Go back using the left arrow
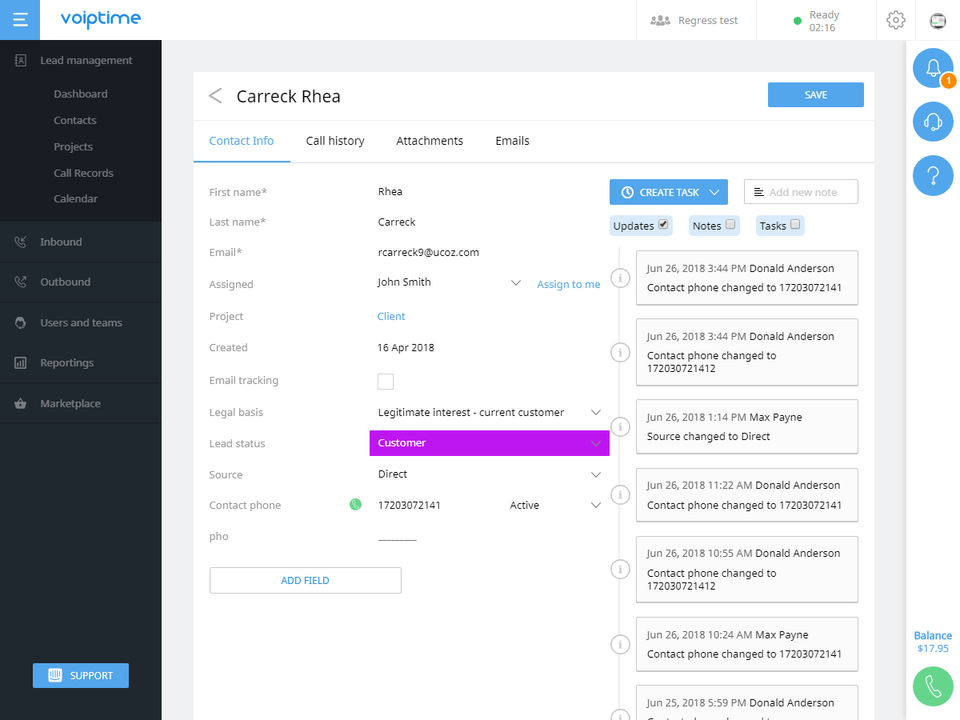960x720 pixels. pyautogui.click(x=215, y=96)
